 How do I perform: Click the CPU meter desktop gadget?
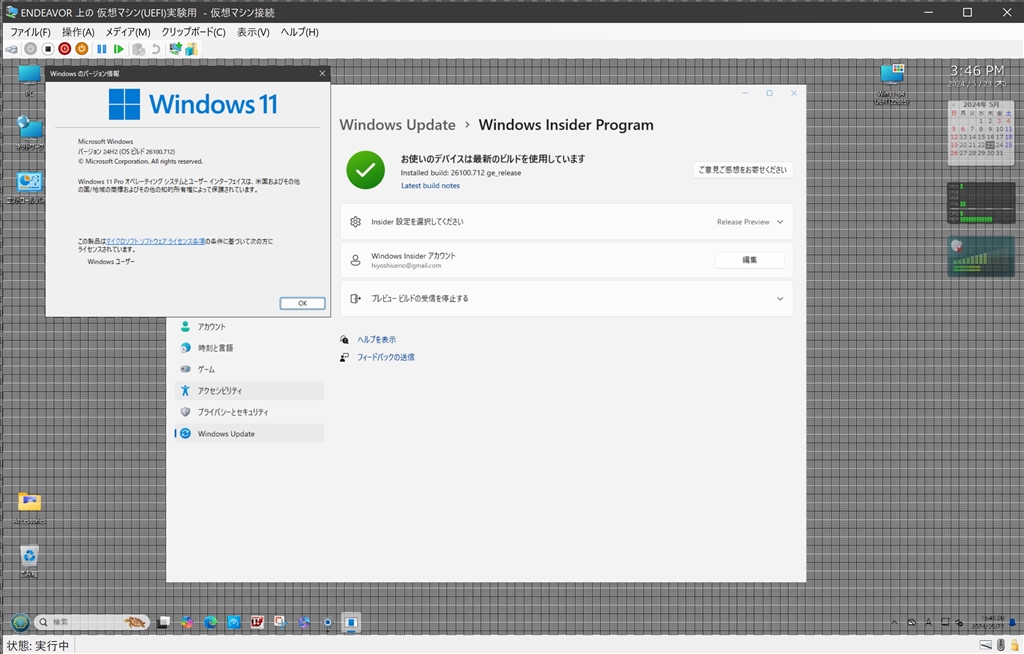[981, 203]
